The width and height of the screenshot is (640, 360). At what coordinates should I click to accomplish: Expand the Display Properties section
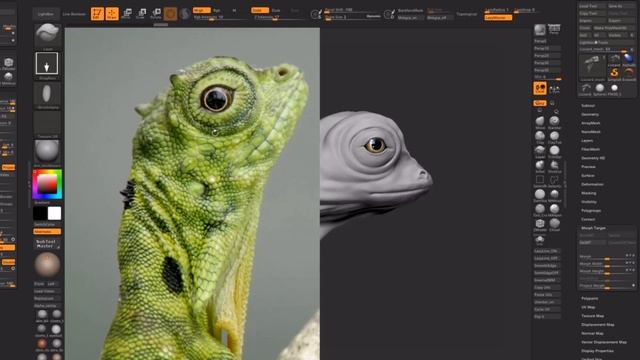597,351
